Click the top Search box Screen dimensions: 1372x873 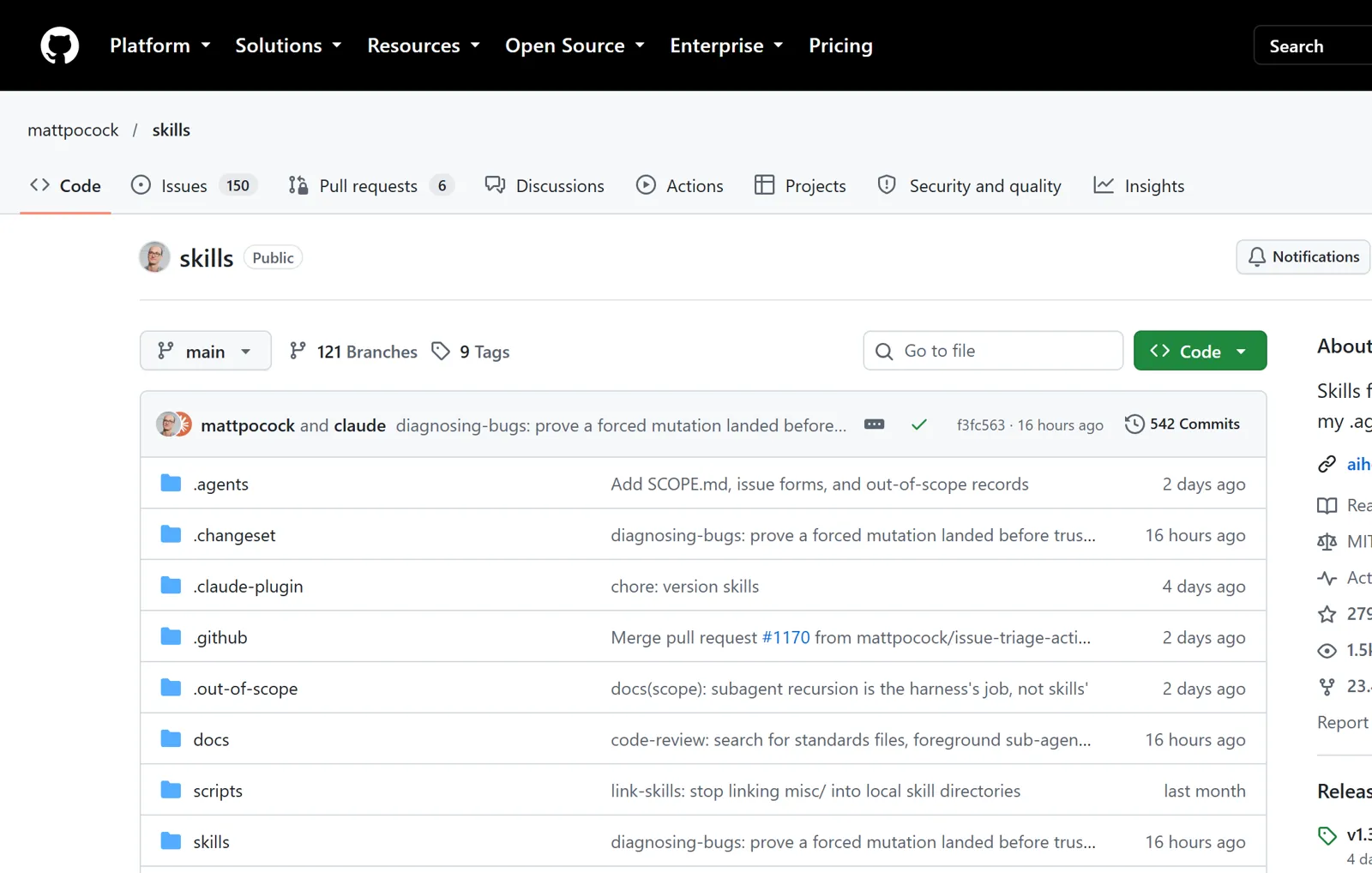[1313, 45]
